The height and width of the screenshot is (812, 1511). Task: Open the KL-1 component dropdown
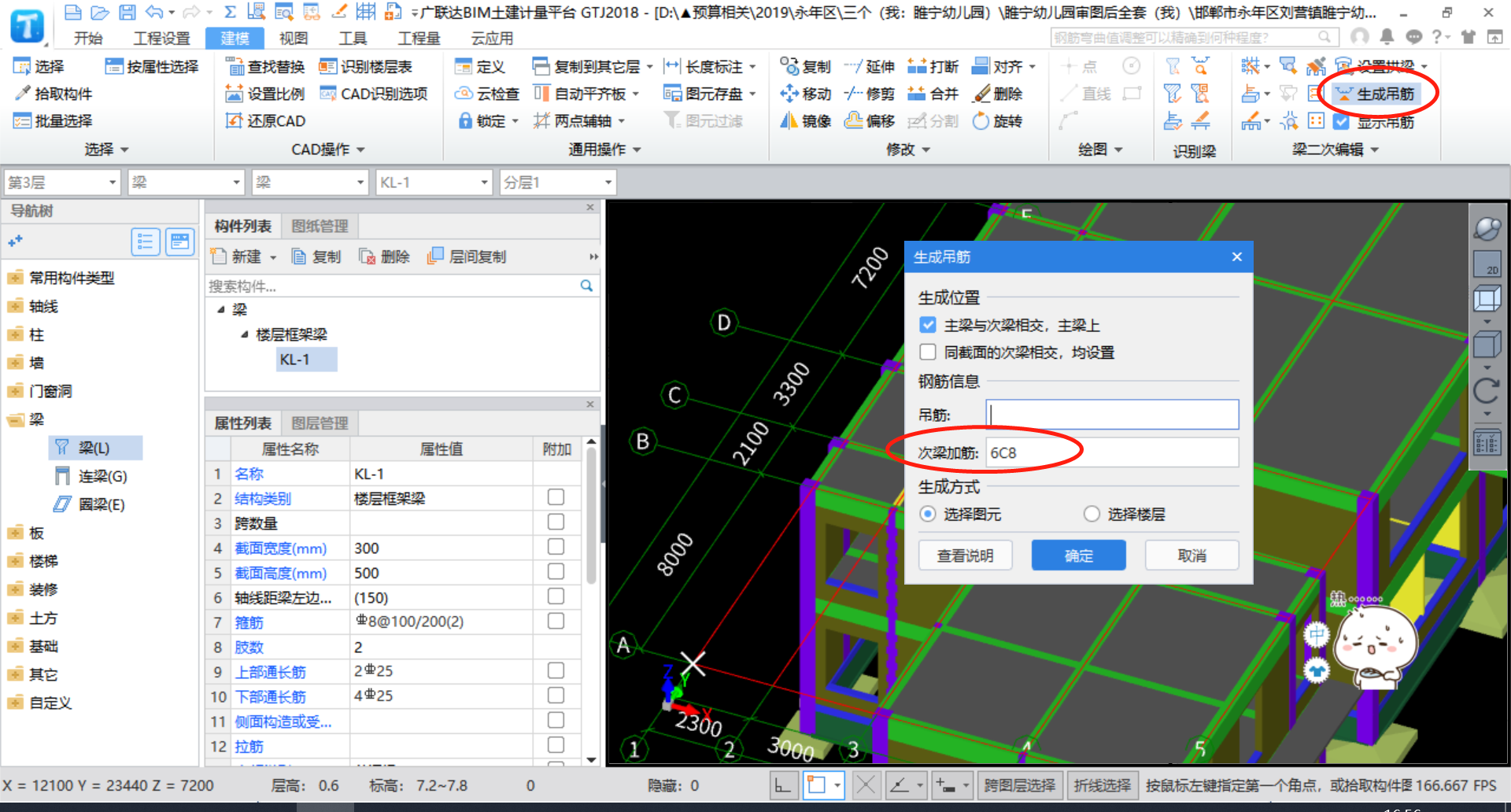434,183
